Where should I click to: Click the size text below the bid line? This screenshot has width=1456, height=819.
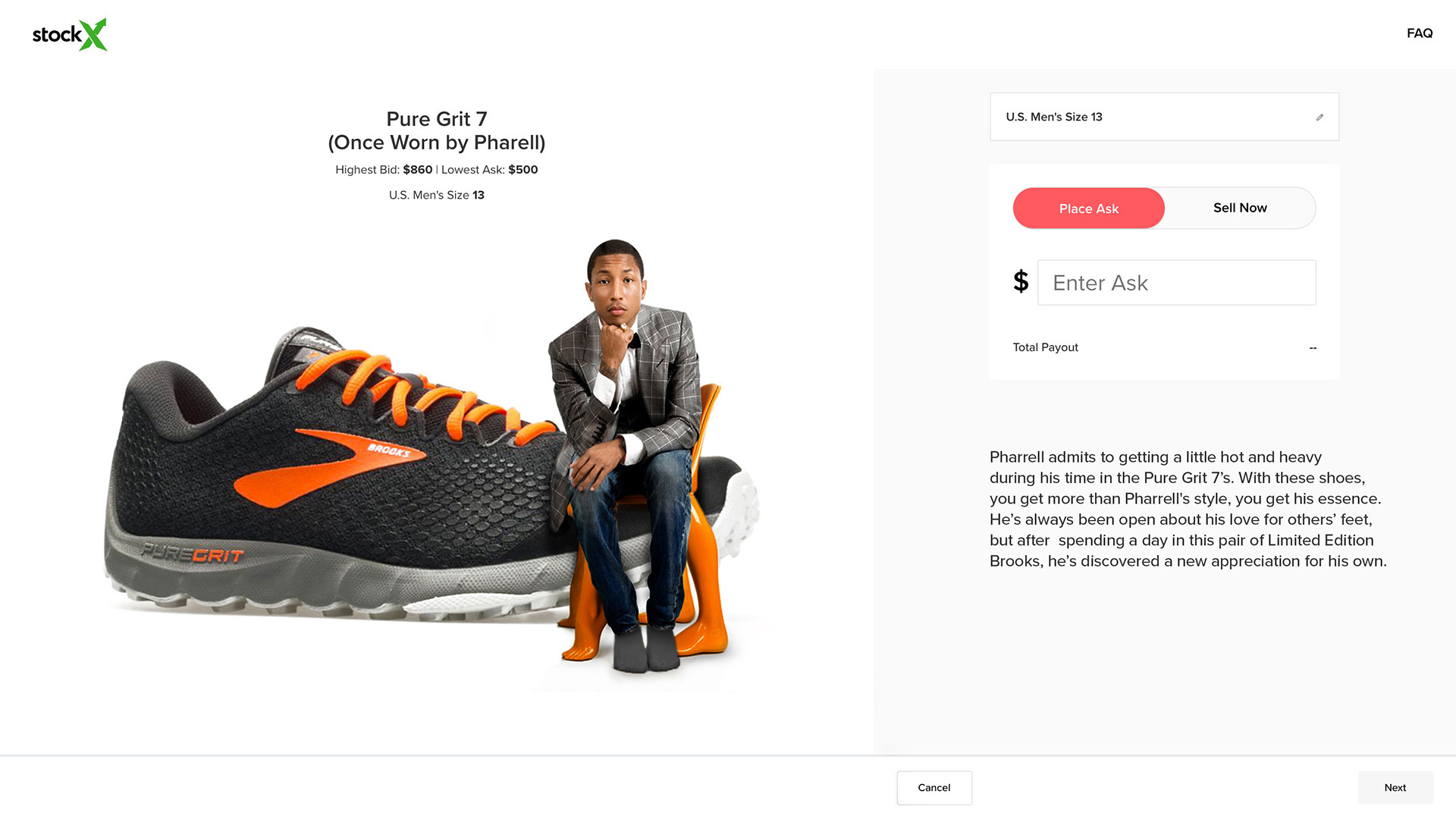(x=436, y=195)
